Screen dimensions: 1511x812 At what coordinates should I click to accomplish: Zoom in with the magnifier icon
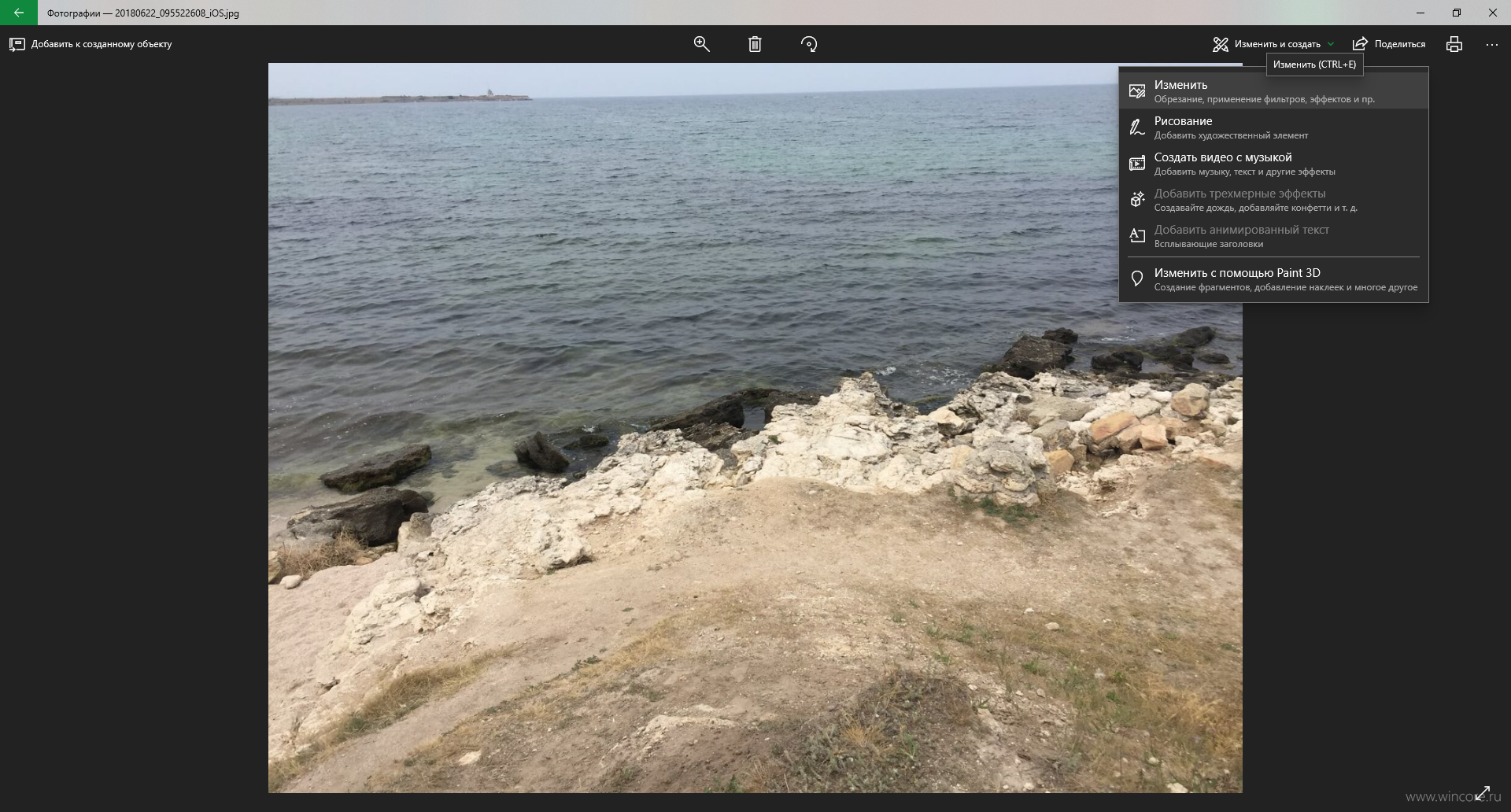point(701,44)
